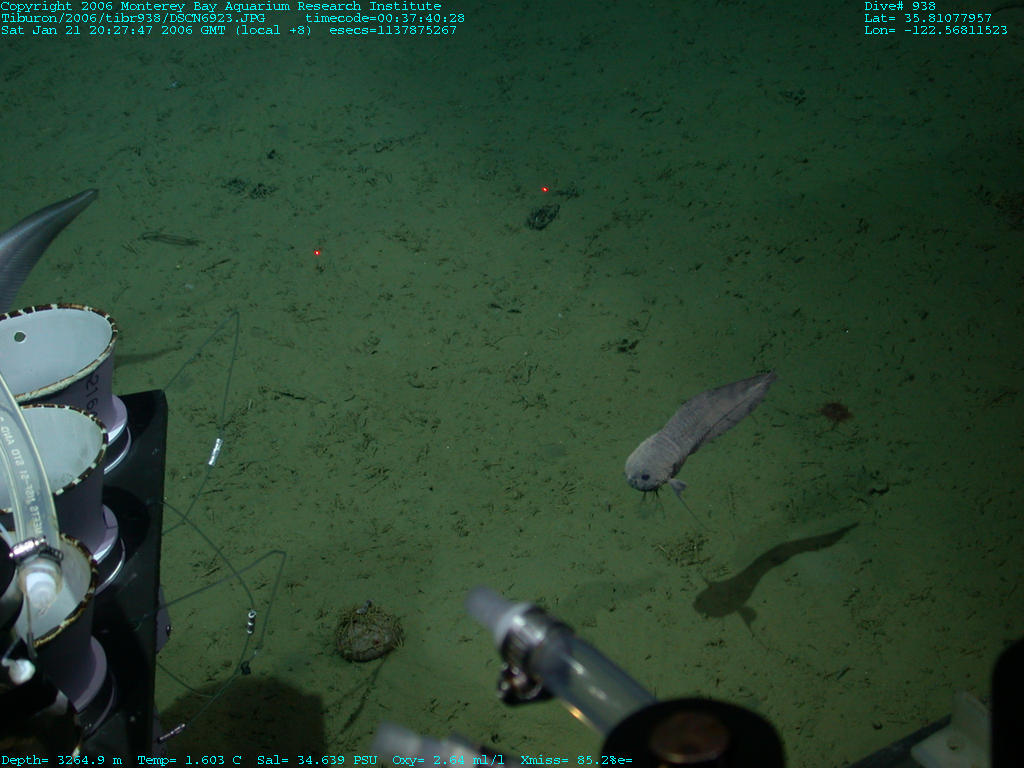Click the timecode=00:37:40:28 overlay text
The image size is (1024, 768).
(385, 18)
